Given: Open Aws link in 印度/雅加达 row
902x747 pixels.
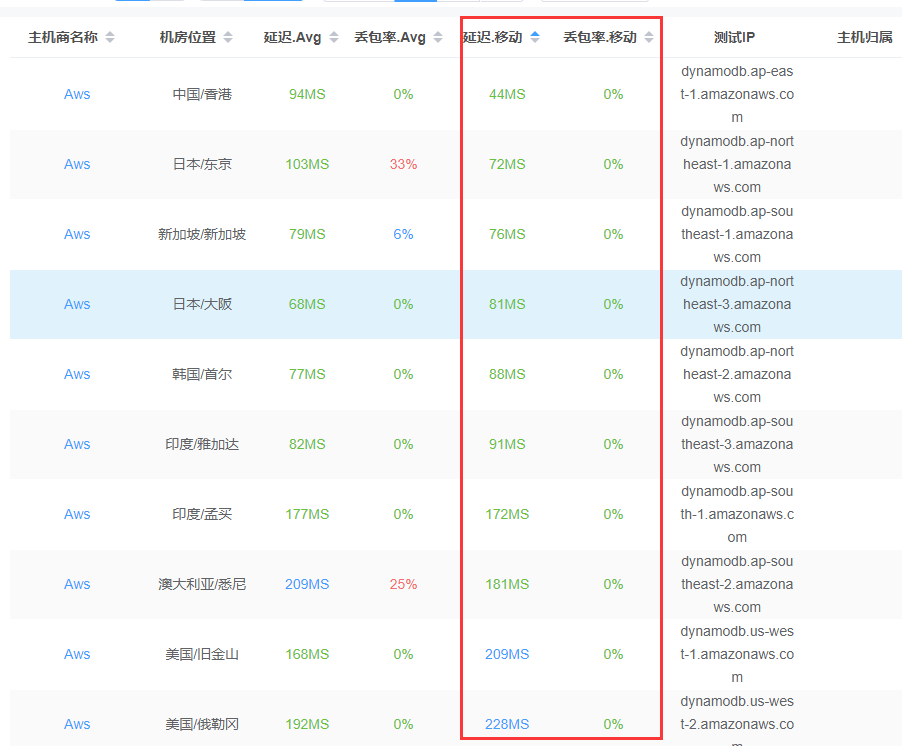Looking at the screenshot, I should tap(77, 445).
